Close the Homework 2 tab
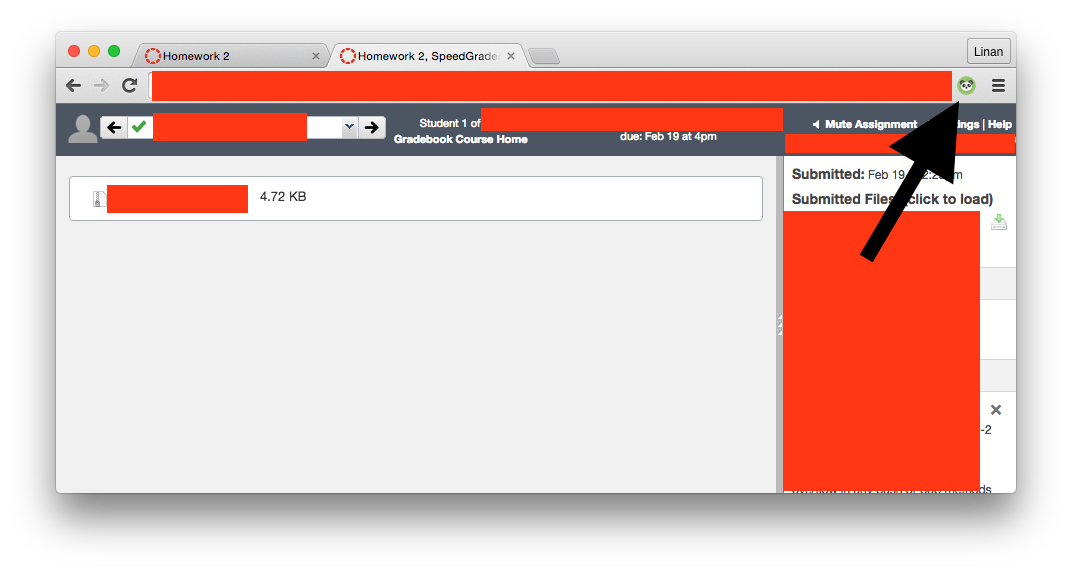Screen dimensions: 1072x573 [316, 56]
